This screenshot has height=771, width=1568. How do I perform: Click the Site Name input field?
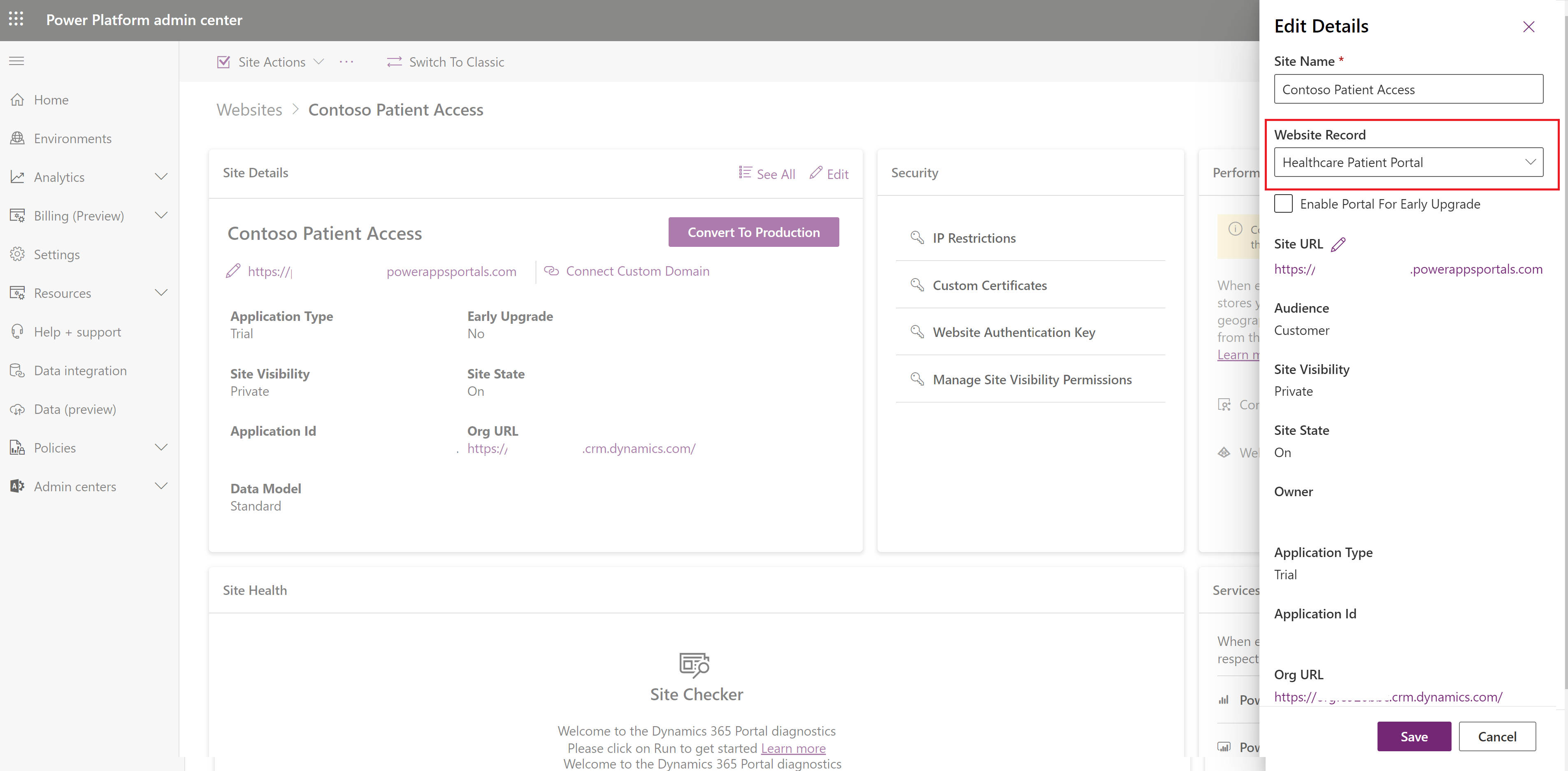(1408, 89)
